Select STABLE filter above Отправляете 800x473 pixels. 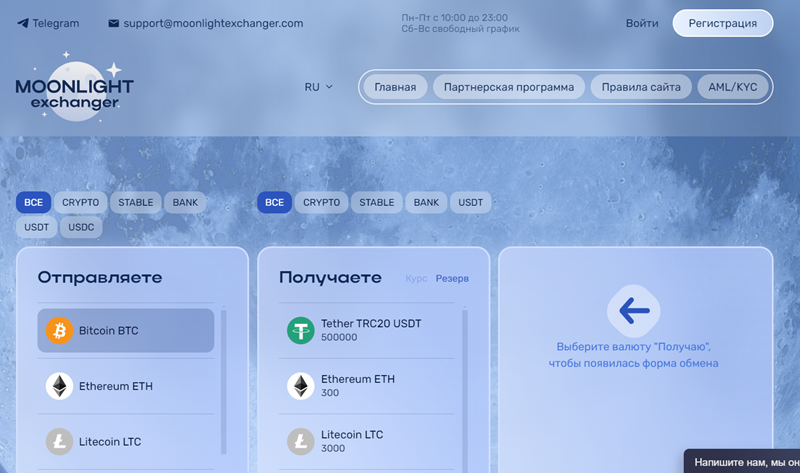[x=136, y=203]
